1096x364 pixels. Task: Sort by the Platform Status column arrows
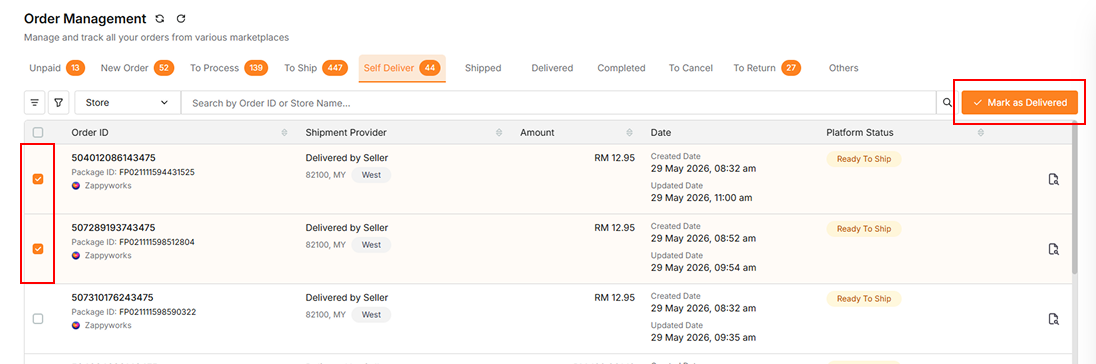click(x=981, y=133)
